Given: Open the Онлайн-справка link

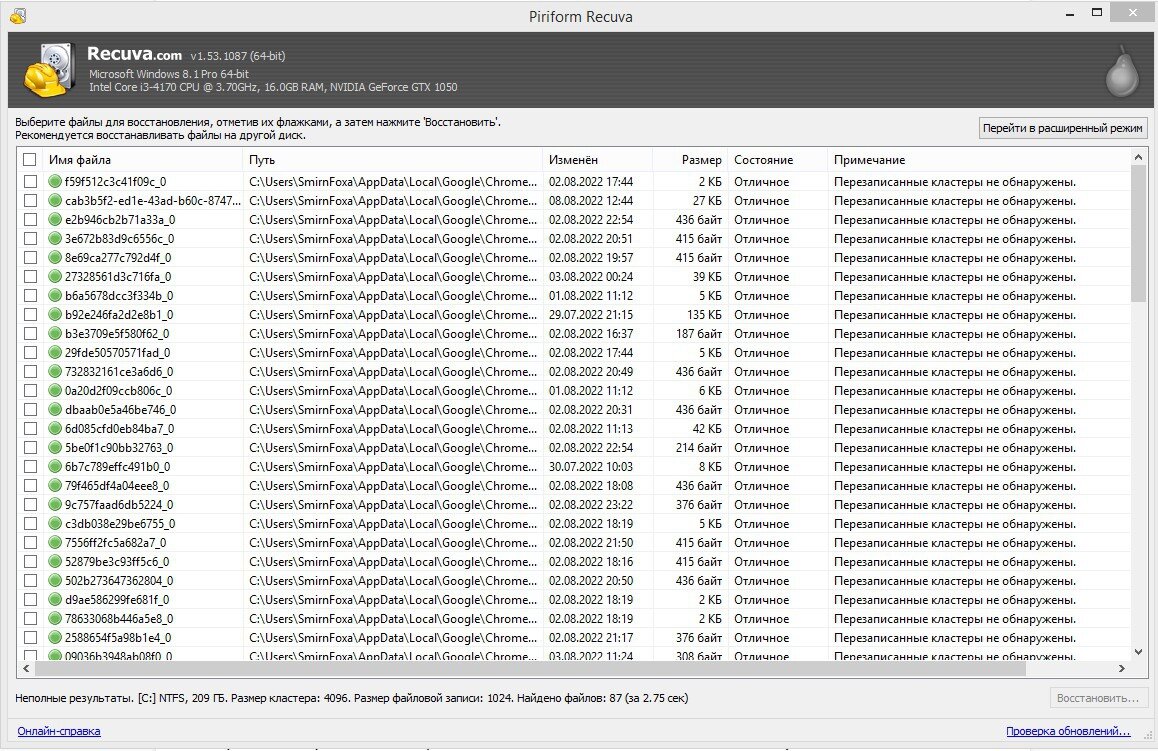Looking at the screenshot, I should point(59,731).
